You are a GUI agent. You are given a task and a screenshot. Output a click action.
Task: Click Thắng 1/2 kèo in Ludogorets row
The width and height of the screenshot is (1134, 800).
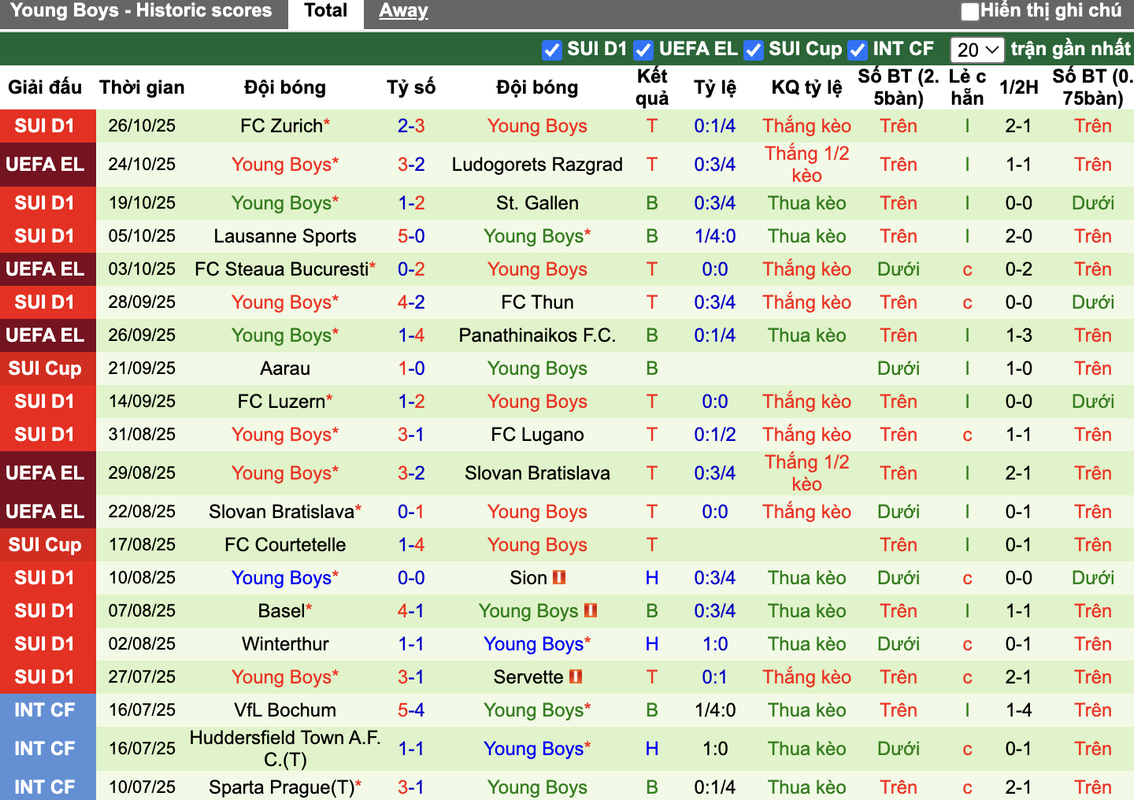(806, 164)
